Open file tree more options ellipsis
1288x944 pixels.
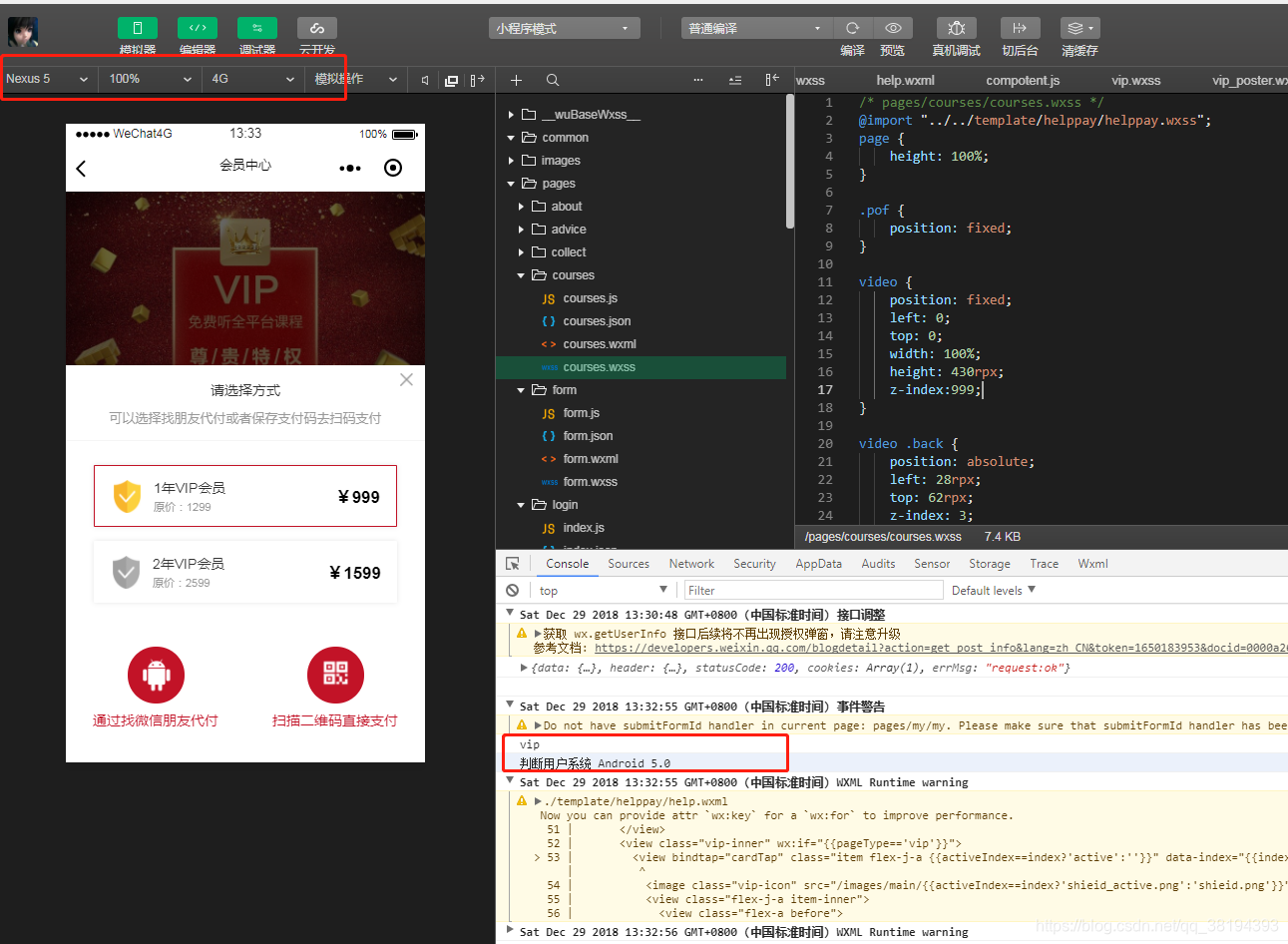(x=698, y=80)
